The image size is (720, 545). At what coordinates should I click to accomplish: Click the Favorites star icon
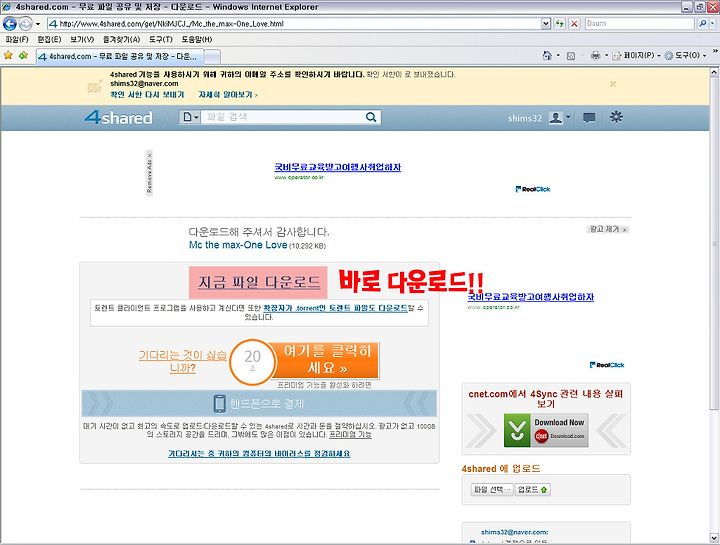click(x=8, y=56)
